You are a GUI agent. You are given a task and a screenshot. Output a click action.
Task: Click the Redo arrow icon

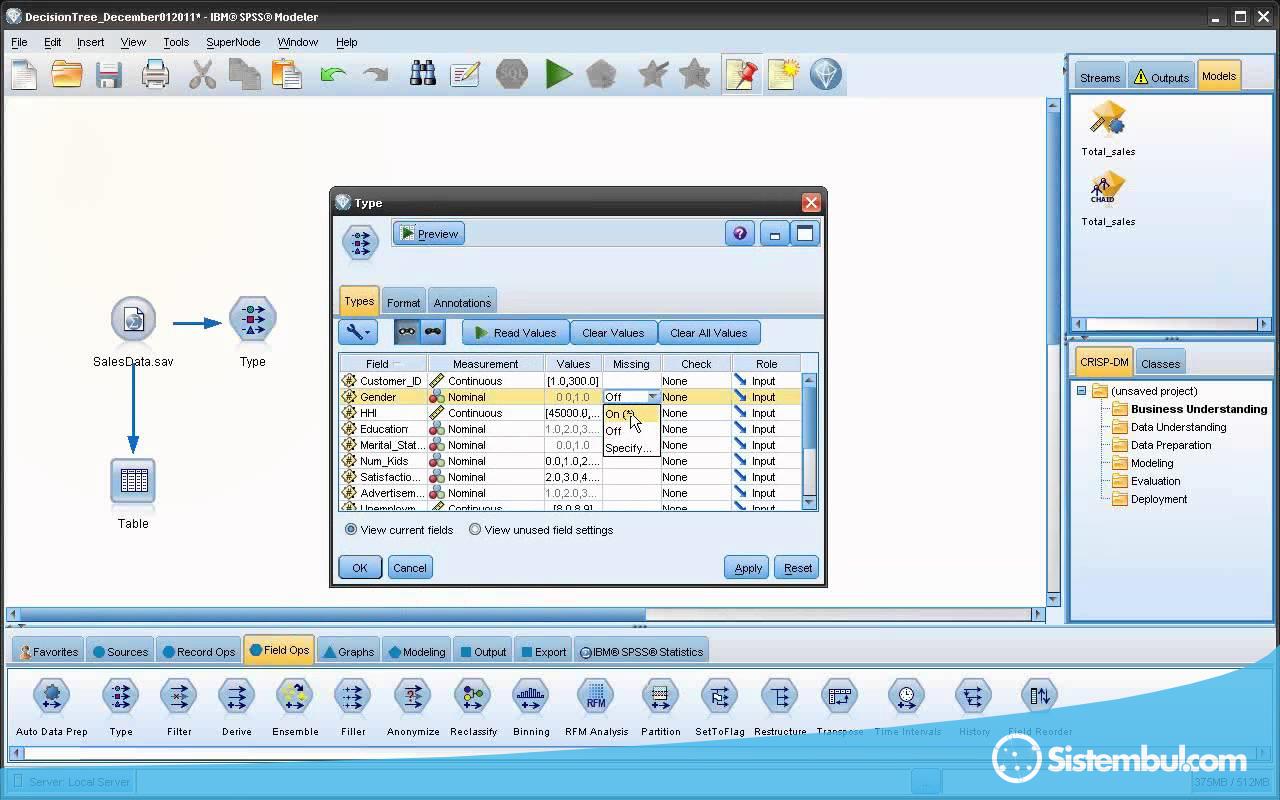pyautogui.click(x=375, y=74)
